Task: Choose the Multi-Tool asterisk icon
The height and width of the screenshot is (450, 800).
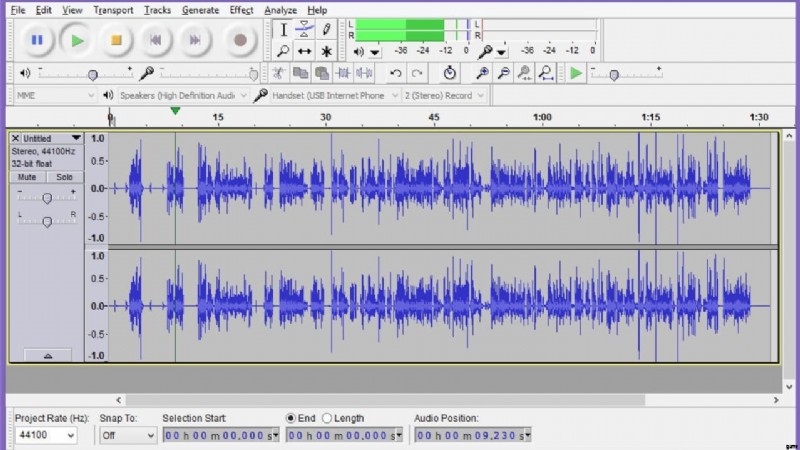Action: [326, 51]
